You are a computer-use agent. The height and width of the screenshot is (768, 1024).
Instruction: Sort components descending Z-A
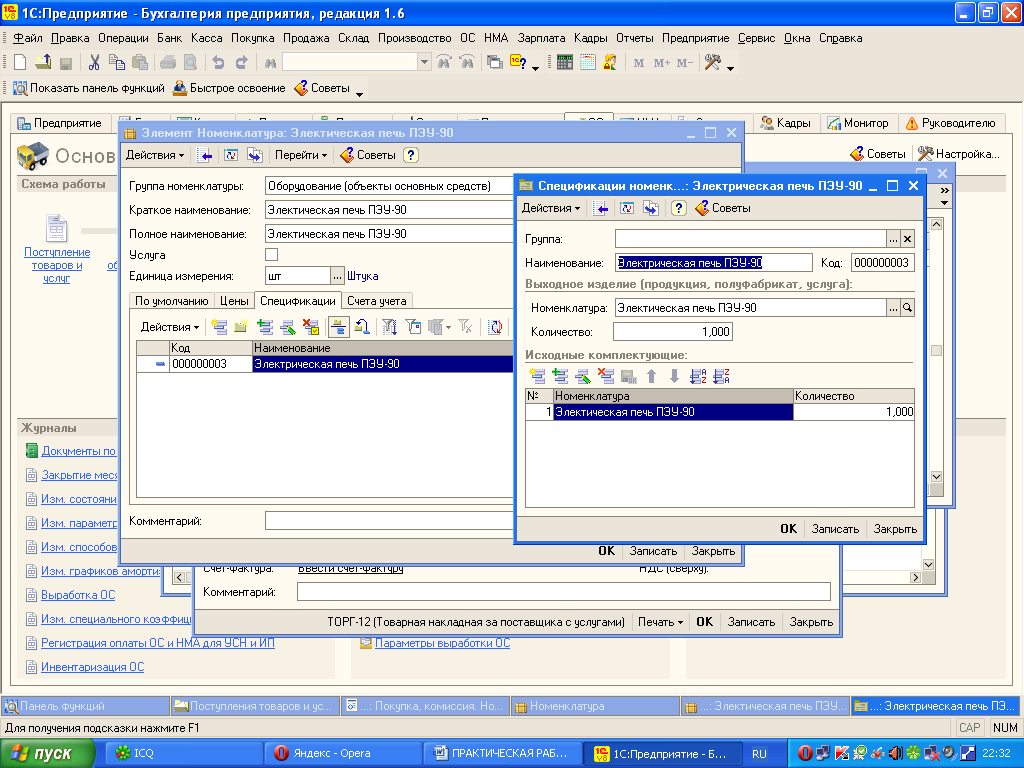click(722, 376)
